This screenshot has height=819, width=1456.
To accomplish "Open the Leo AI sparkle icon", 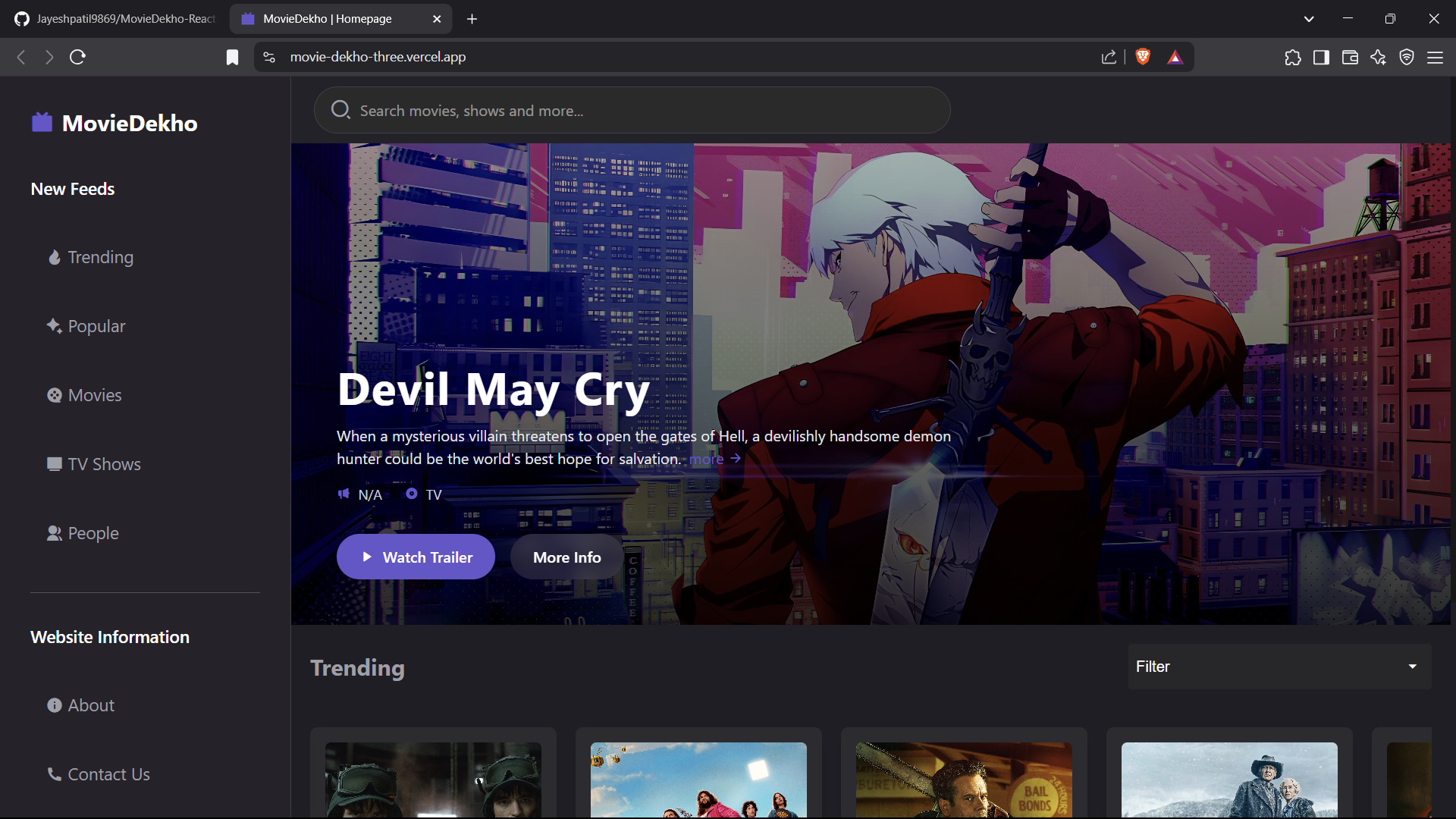I will pos(1379,57).
